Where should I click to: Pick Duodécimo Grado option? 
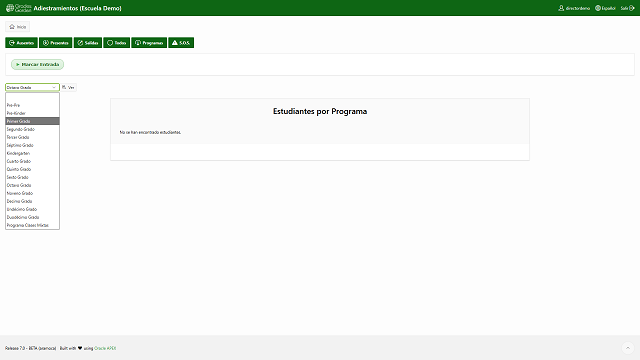pyautogui.click(x=32, y=217)
